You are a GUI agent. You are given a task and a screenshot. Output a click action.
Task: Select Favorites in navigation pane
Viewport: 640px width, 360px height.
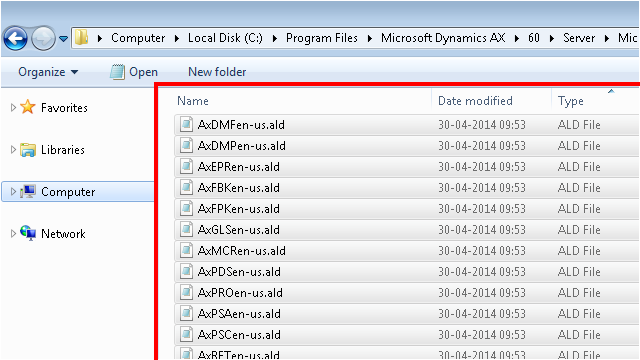[64, 108]
